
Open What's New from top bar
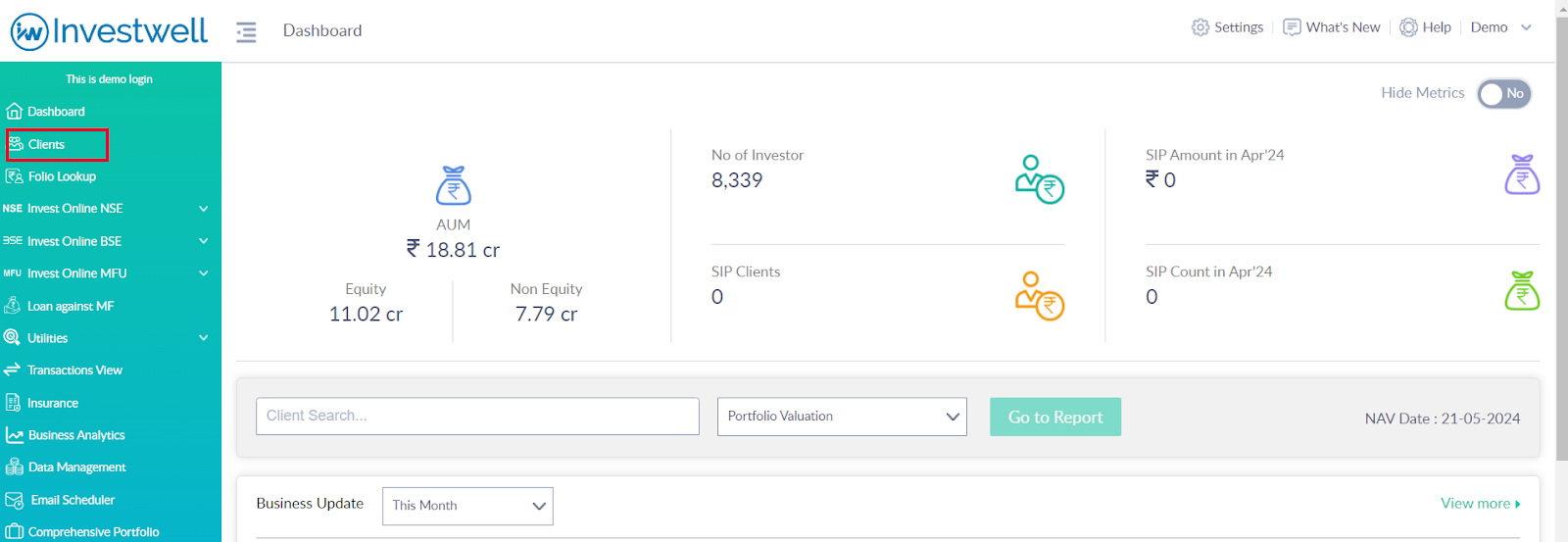[1344, 27]
